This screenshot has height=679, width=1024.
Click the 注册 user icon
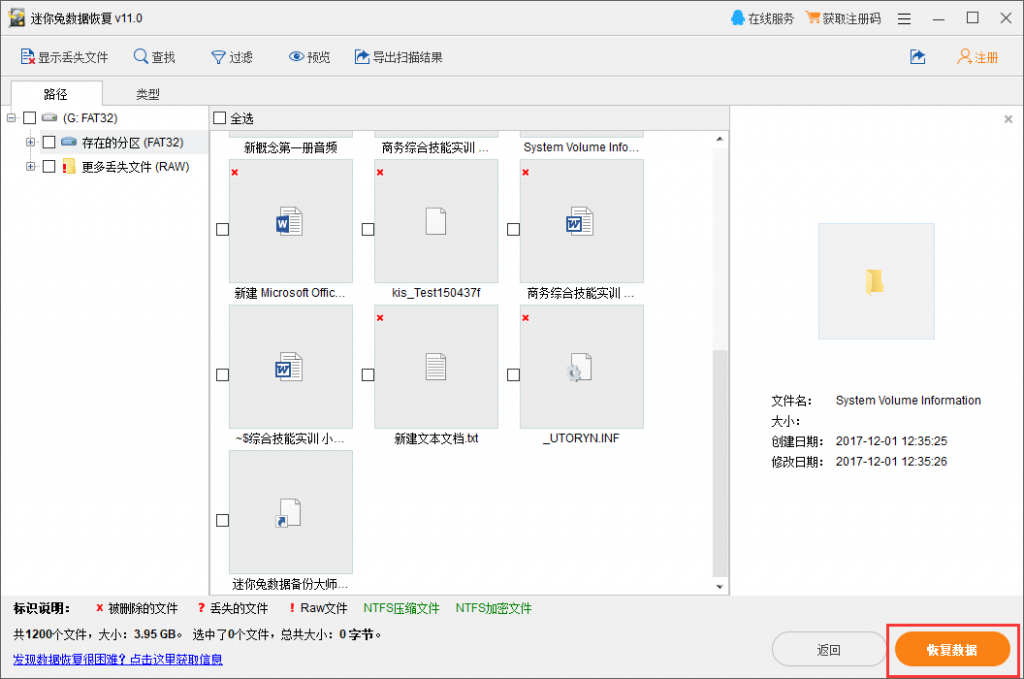(x=964, y=57)
